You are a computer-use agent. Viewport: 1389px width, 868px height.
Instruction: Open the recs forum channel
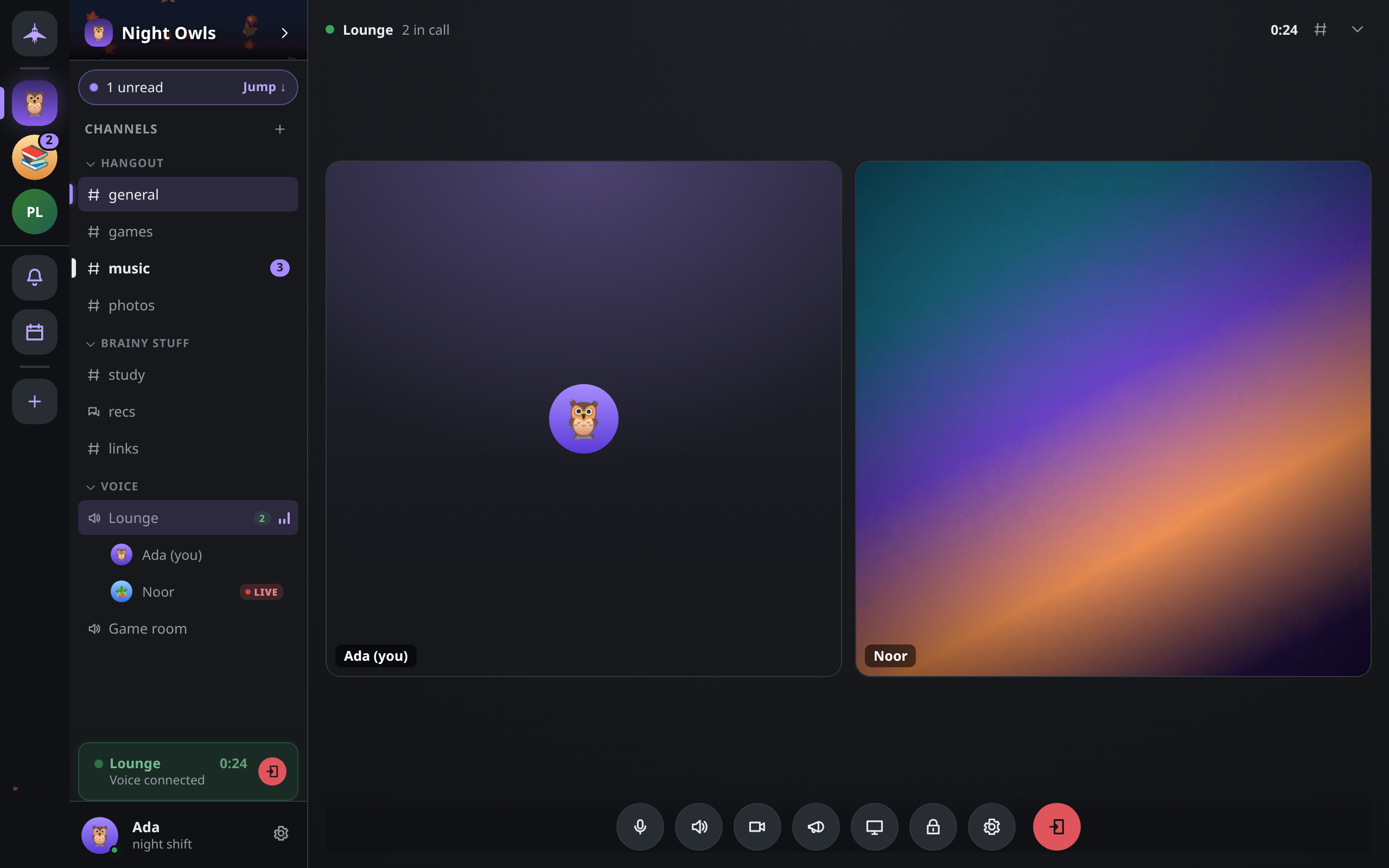[188, 412]
